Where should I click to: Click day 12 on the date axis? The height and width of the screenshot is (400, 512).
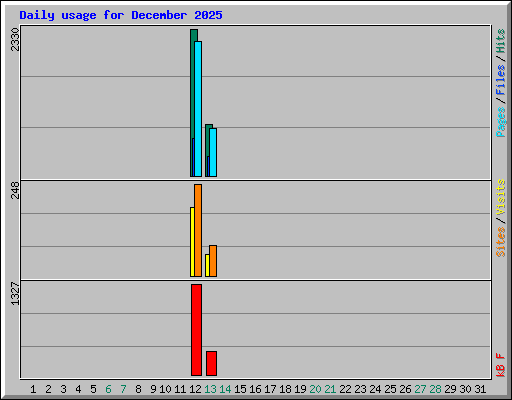195,389
